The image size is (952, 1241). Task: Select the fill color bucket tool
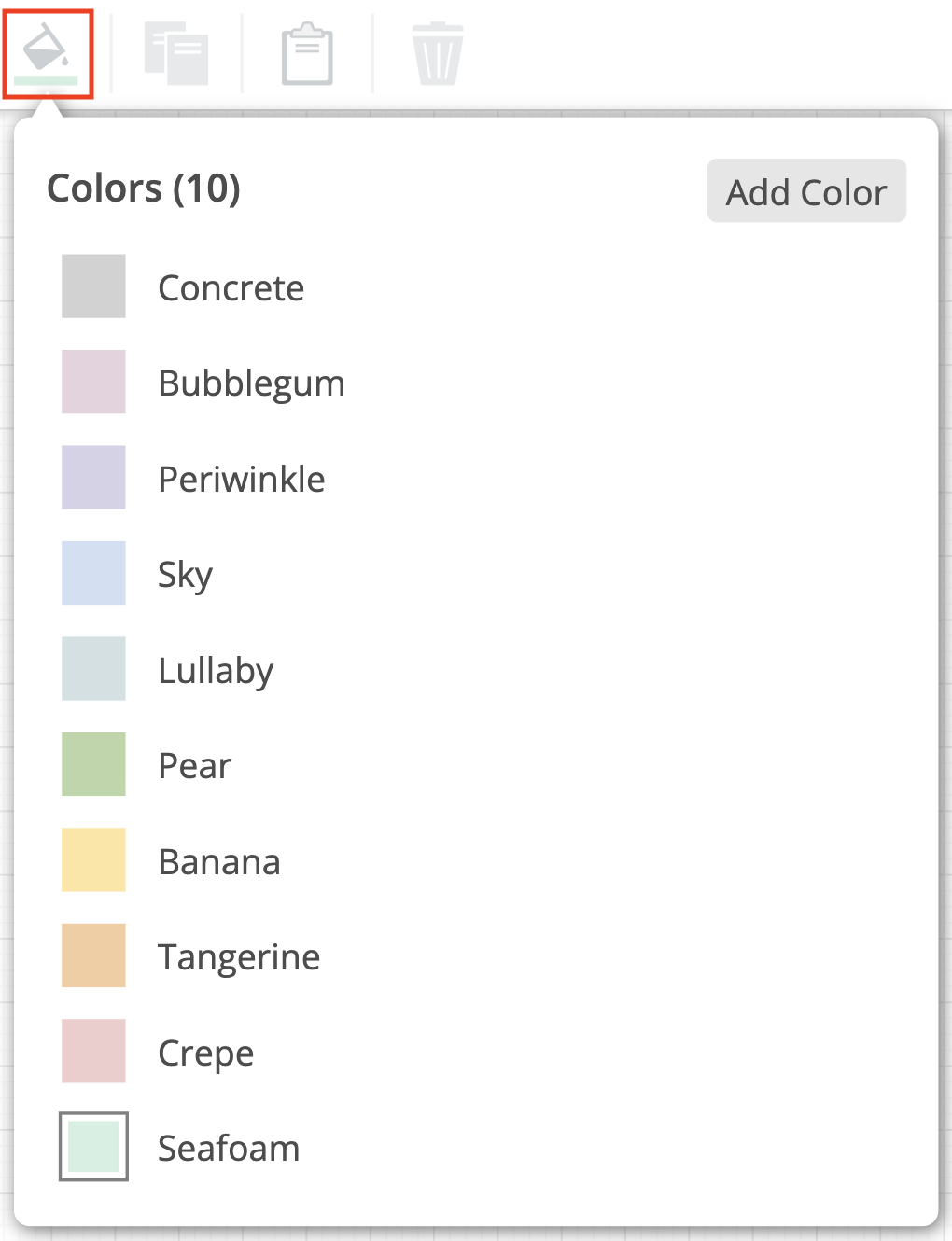47,51
